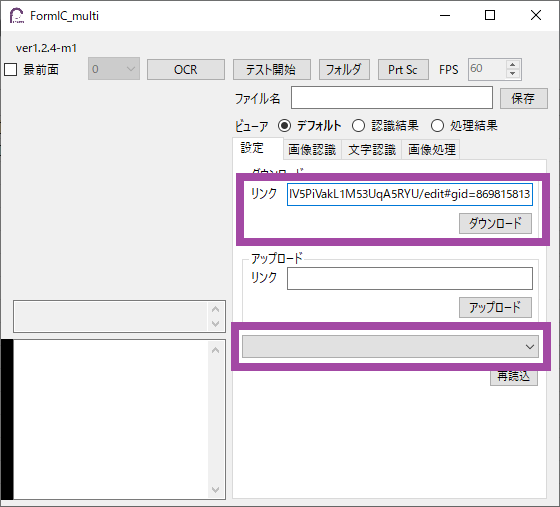Click the アップロード button
The width and height of the screenshot is (560, 507).
[x=495, y=307]
